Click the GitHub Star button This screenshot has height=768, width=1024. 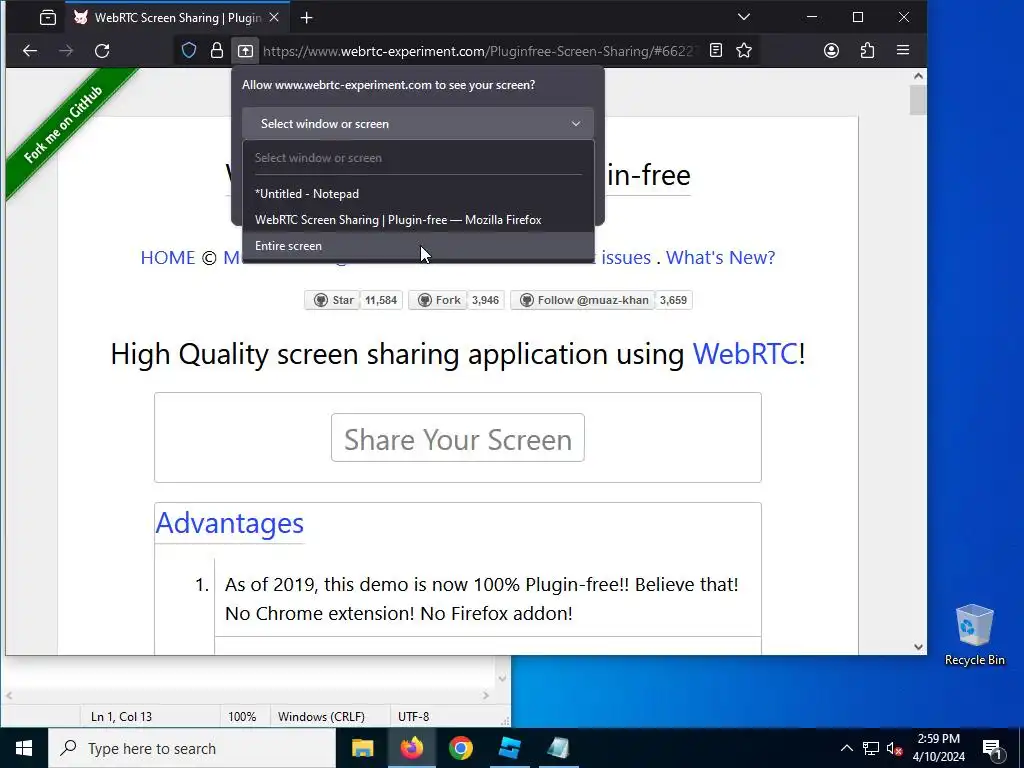click(332, 300)
